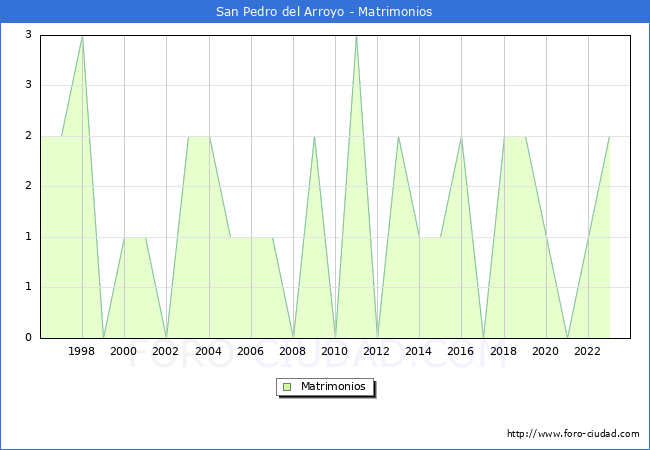Click the 2004 x-axis year label
This screenshot has height=450, width=650.
click(208, 351)
